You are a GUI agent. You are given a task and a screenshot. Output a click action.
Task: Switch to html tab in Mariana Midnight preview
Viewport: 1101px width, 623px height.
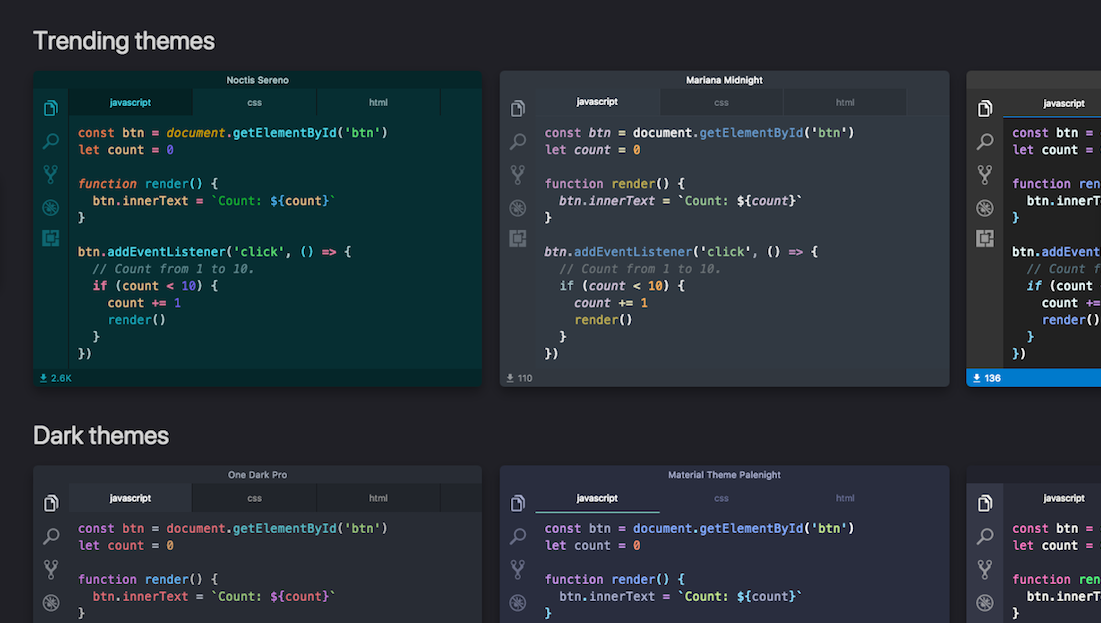(845, 103)
